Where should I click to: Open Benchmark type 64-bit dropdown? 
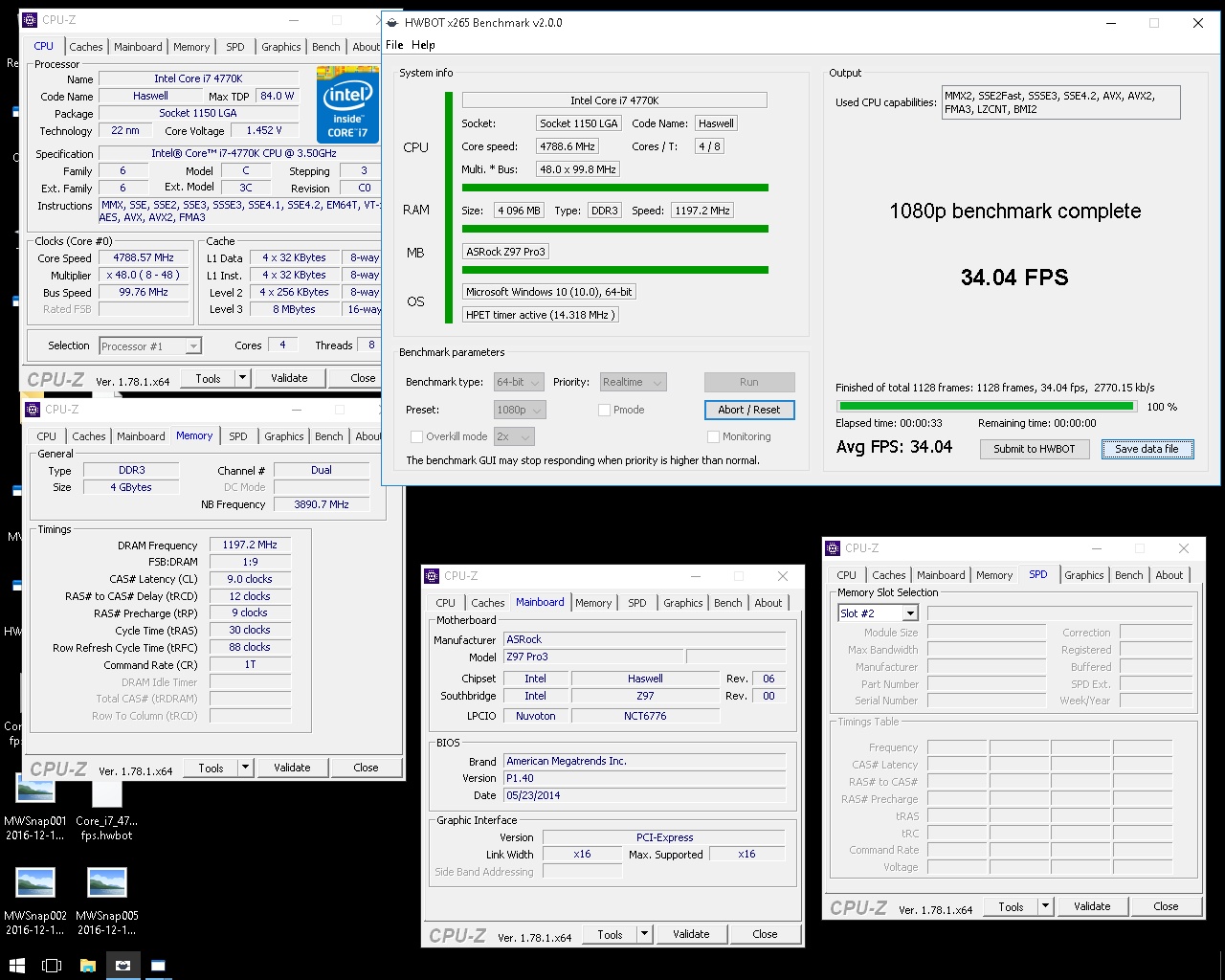click(x=519, y=382)
